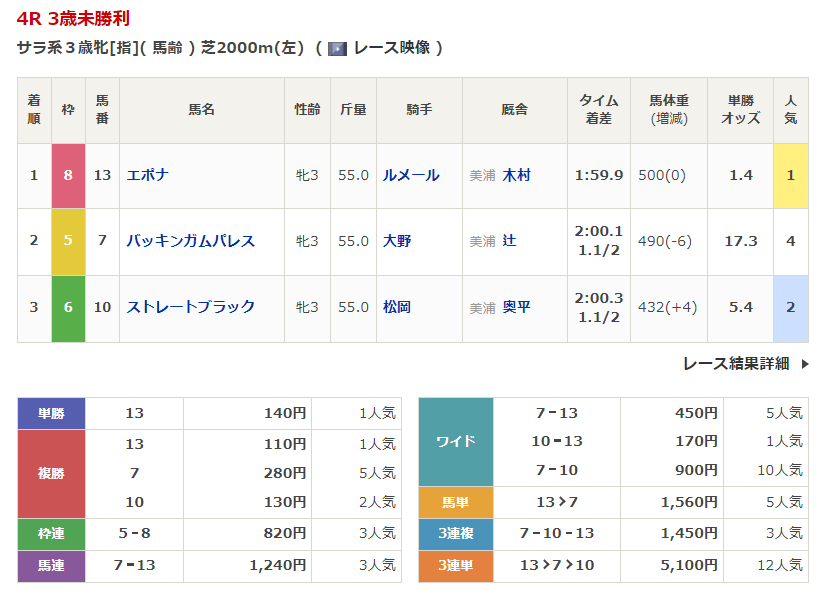Select the 3連単 payout label
Viewport: 825px width, 594px height.
455,566
